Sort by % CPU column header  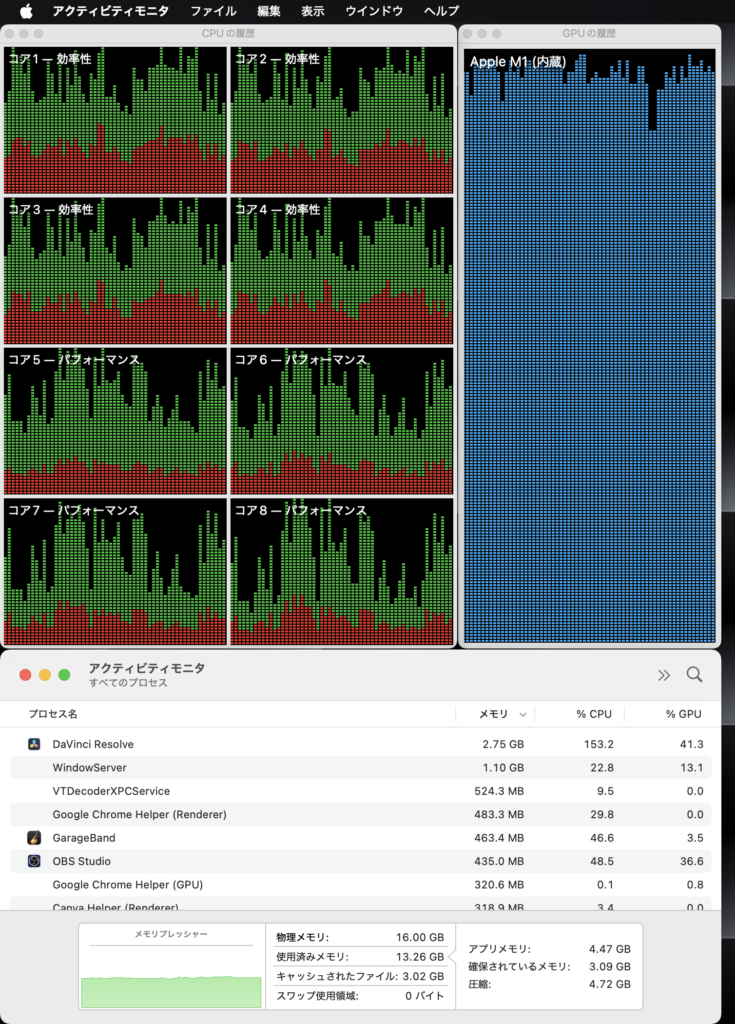point(594,714)
